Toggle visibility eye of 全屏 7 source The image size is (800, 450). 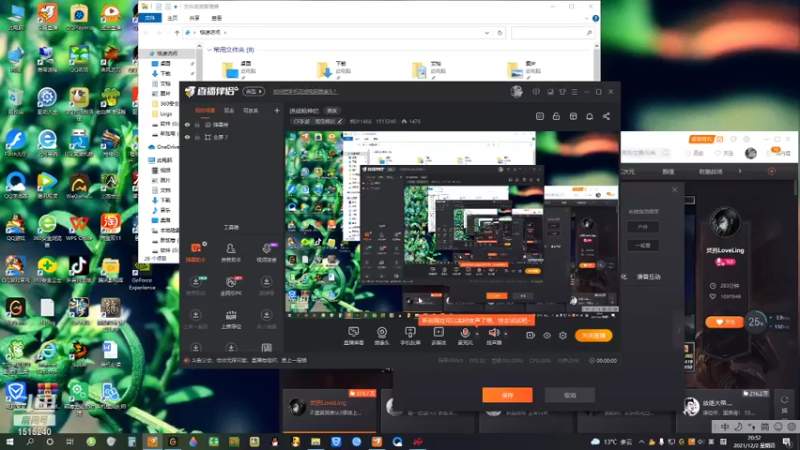[187, 137]
